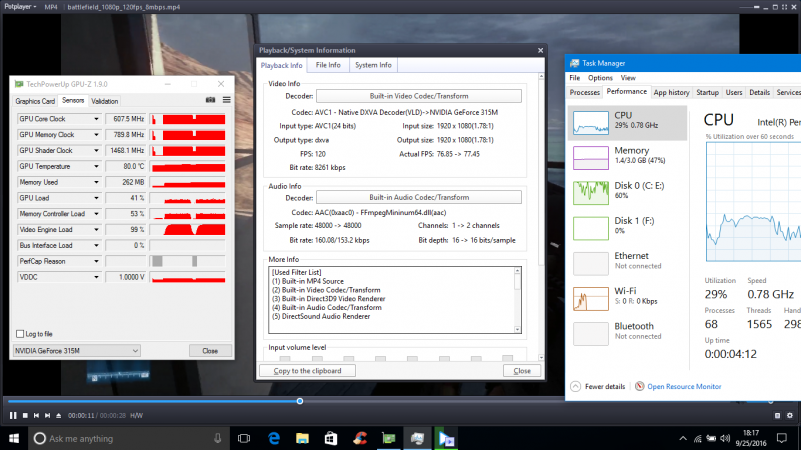The width and height of the screenshot is (801, 450).
Task: Open Task View on the taskbar
Action: 244,439
